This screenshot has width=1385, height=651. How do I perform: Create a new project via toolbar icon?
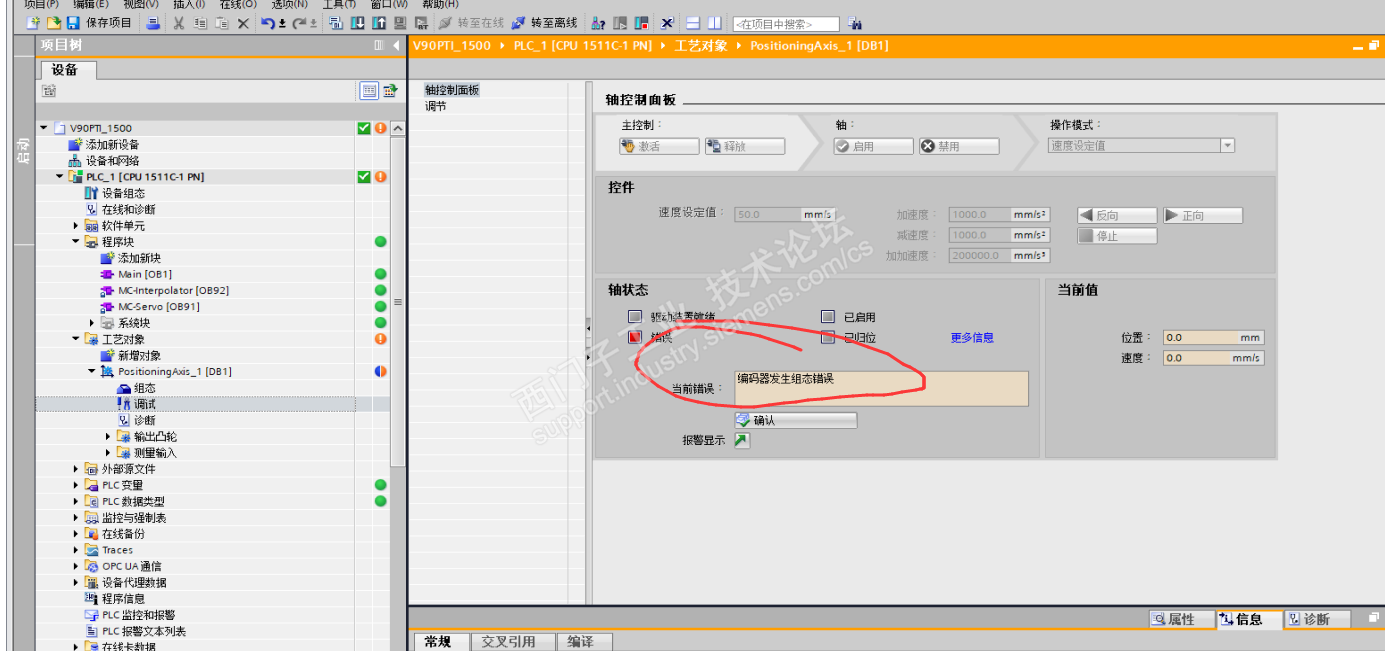click(33, 23)
